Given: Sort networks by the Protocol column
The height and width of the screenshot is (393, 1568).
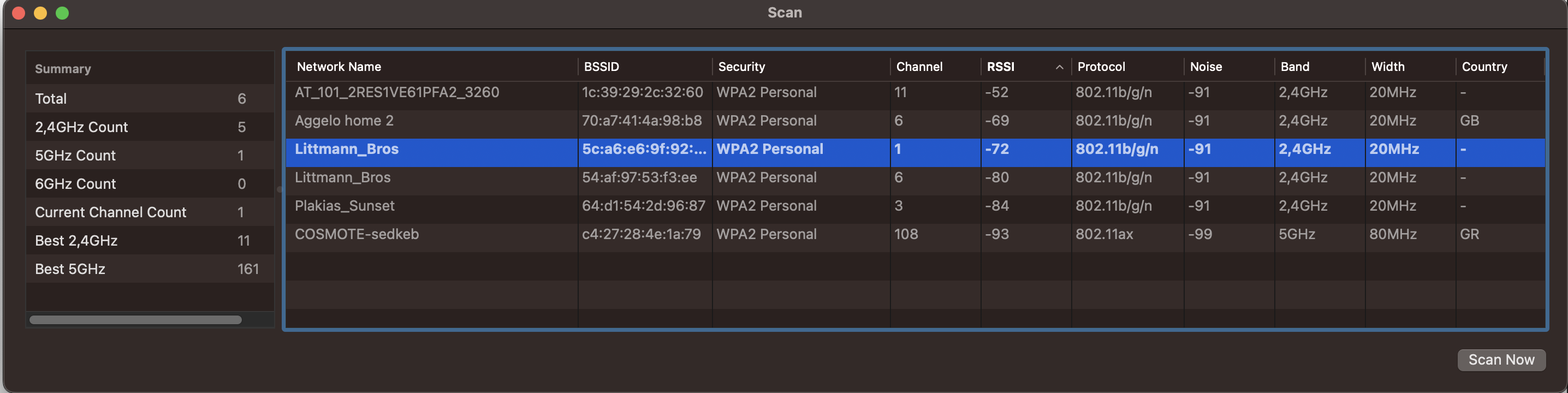Looking at the screenshot, I should [1101, 67].
